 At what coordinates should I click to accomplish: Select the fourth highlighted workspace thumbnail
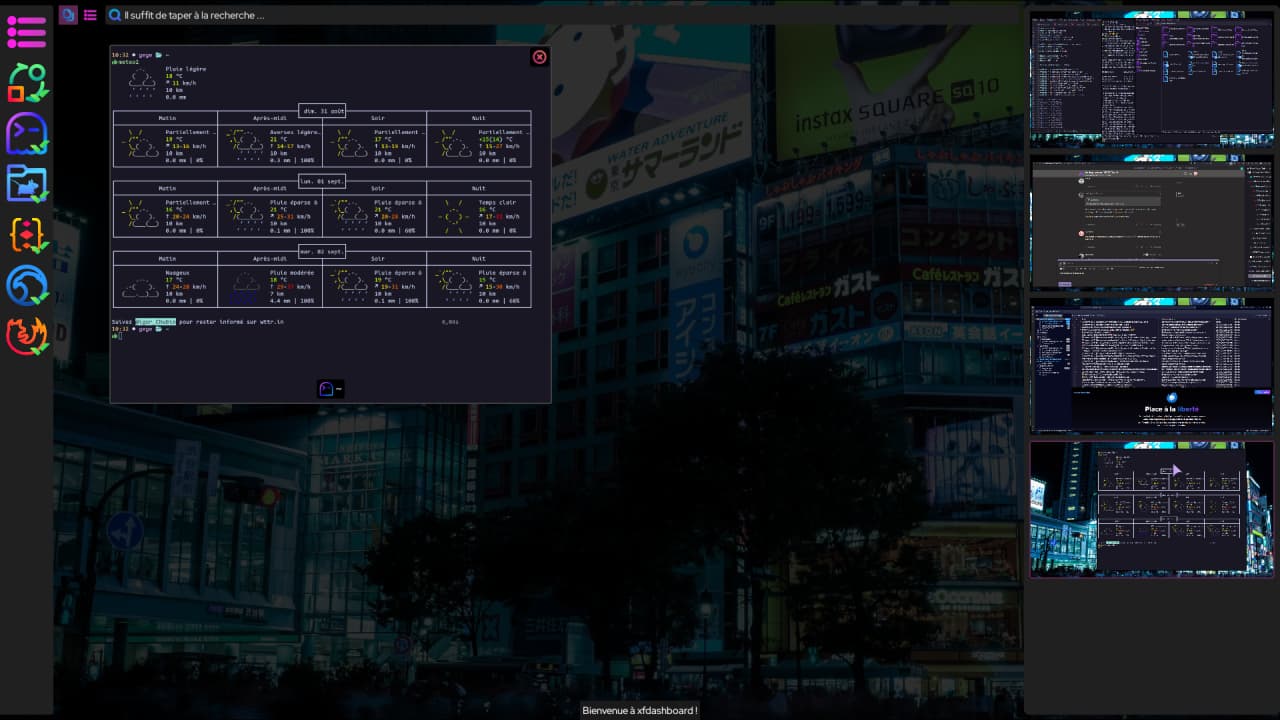[x=1152, y=510]
